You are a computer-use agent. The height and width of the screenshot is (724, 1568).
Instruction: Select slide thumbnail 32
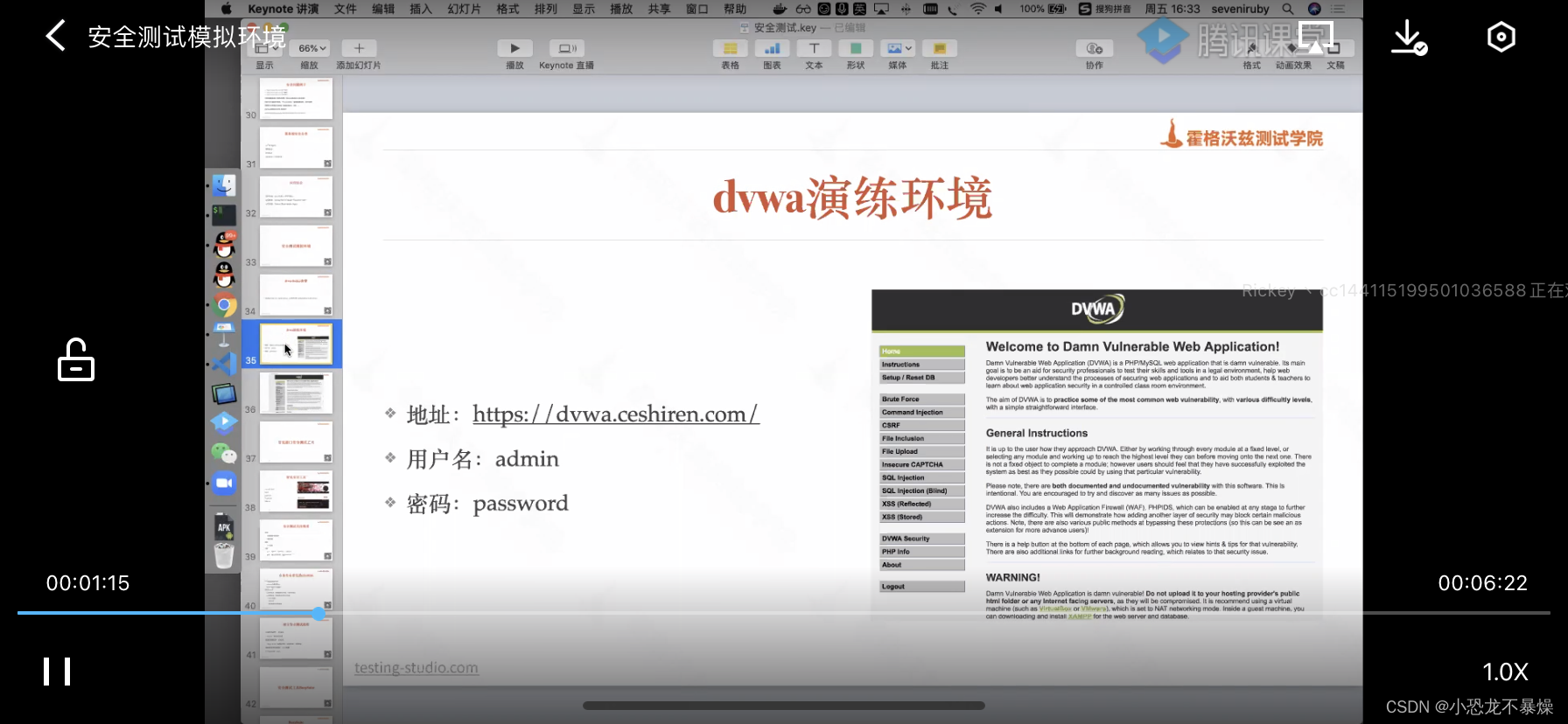296,197
